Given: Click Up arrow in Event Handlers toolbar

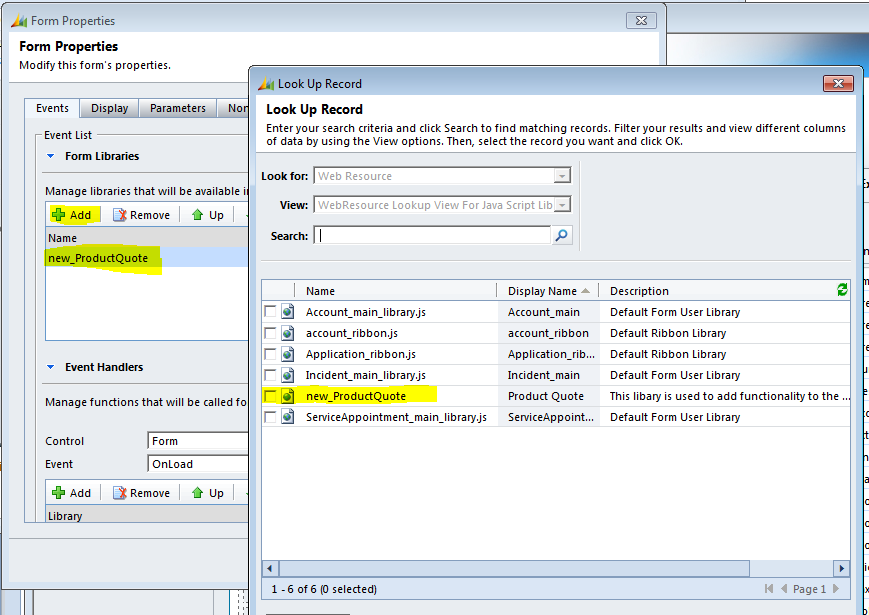Looking at the screenshot, I should point(208,493).
